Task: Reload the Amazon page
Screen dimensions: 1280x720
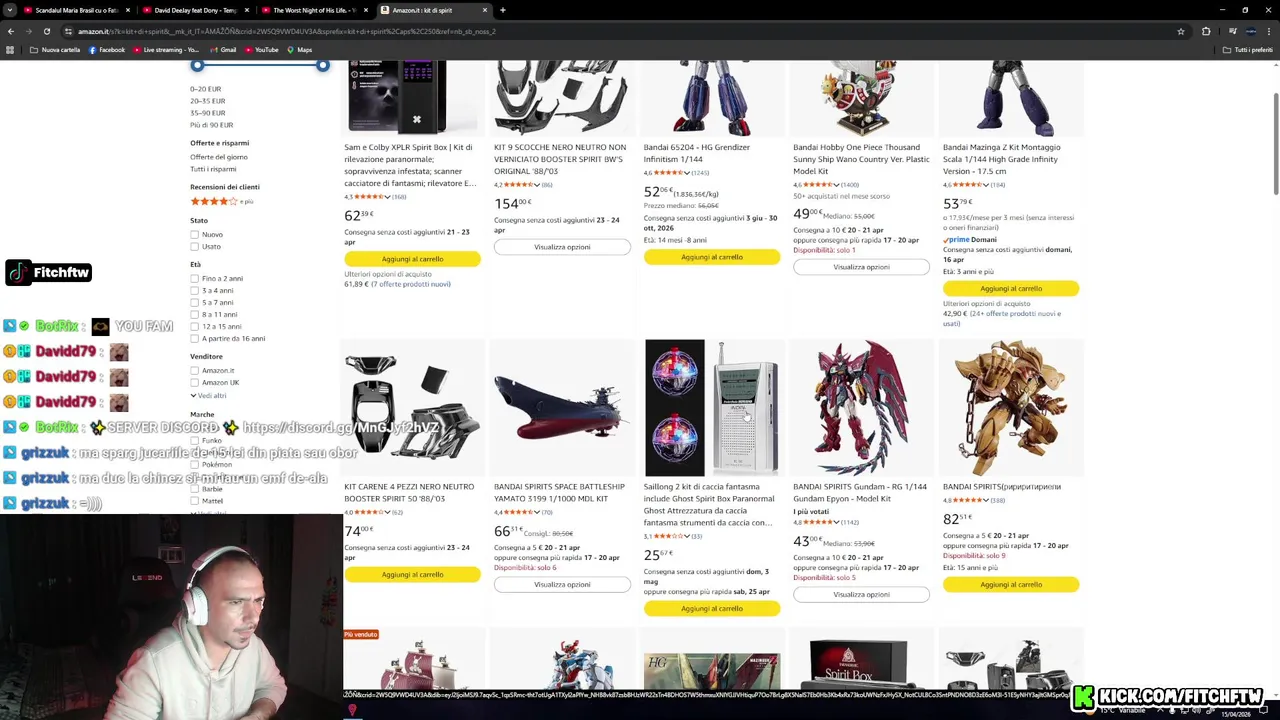Action: [47, 31]
